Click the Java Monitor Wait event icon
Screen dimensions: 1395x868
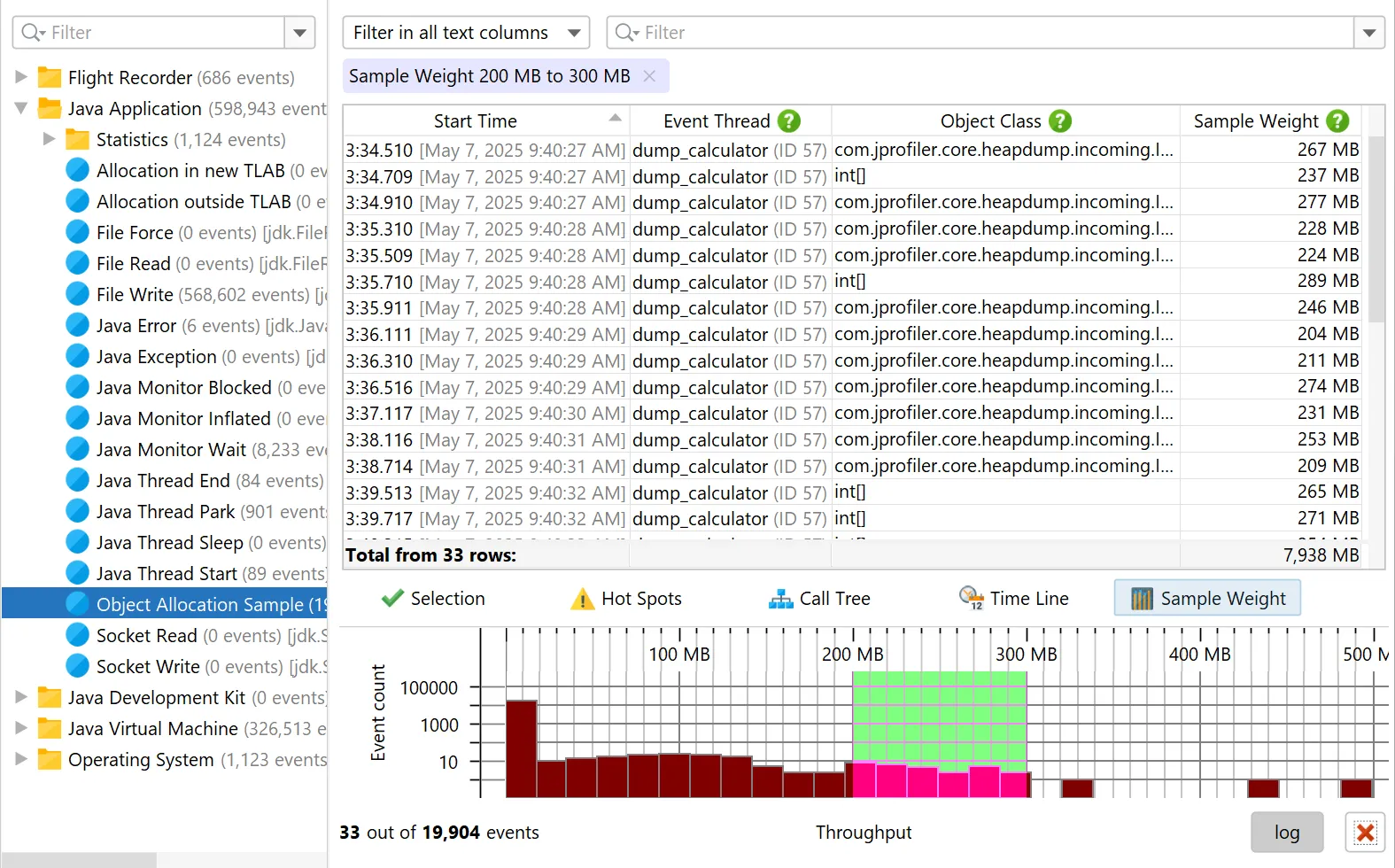(78, 449)
